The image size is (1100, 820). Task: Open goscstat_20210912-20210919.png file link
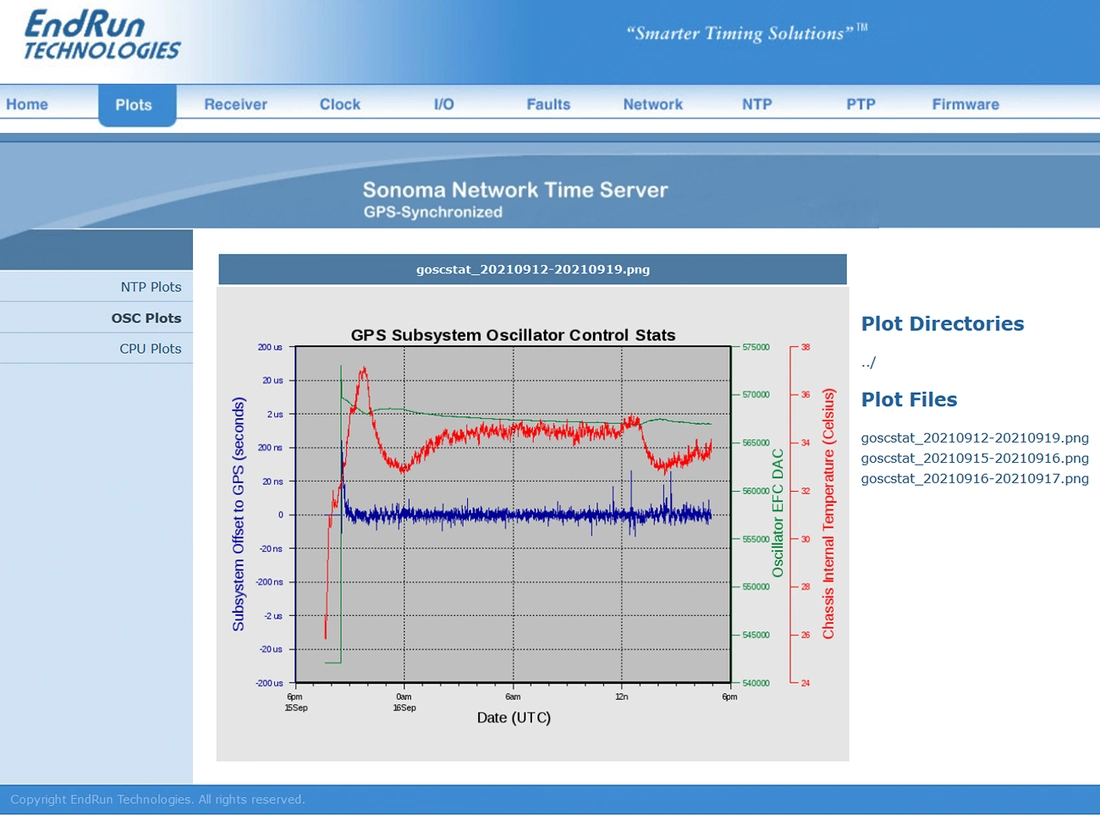[974, 438]
